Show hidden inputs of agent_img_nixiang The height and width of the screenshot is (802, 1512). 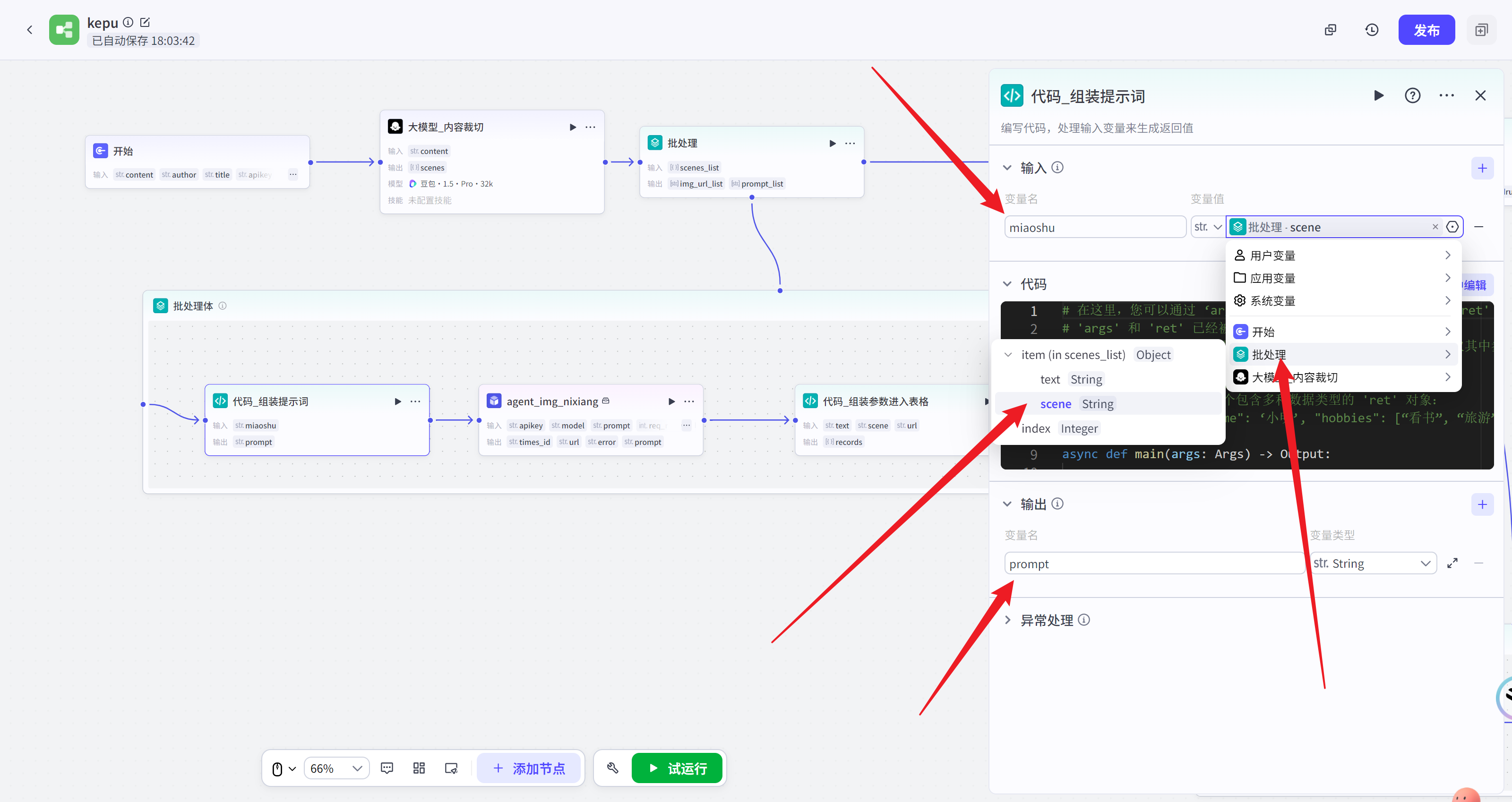coord(686,426)
